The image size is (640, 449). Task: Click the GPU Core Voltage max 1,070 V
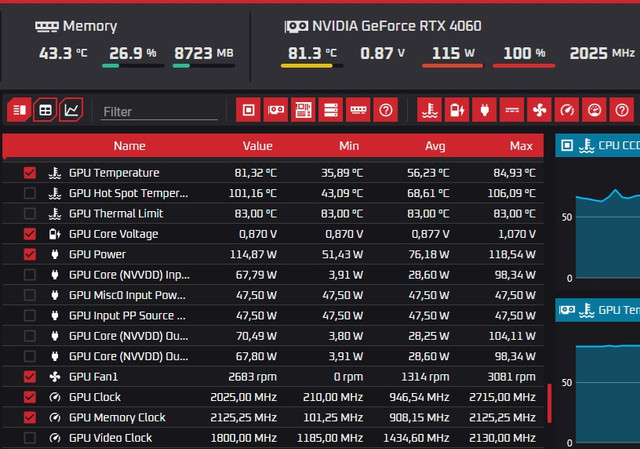[x=517, y=234]
